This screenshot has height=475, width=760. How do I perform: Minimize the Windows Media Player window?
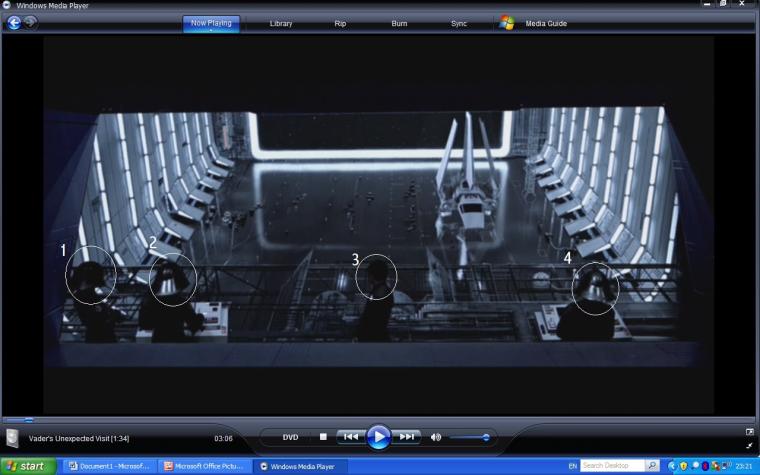pyautogui.click(x=707, y=4)
